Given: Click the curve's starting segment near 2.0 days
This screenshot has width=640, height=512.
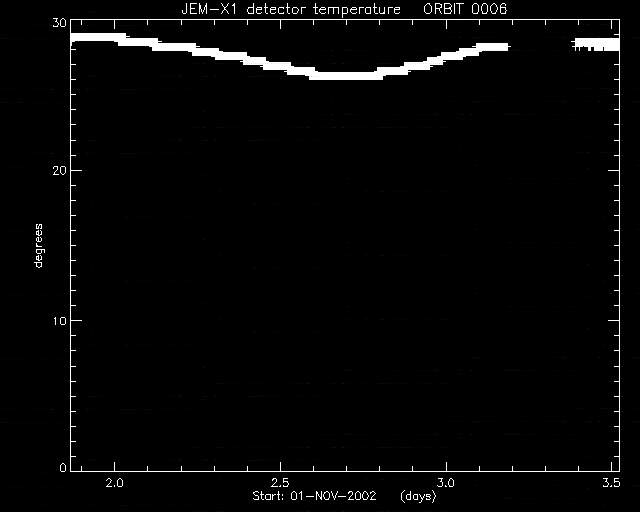Looking at the screenshot, I should tap(98, 38).
